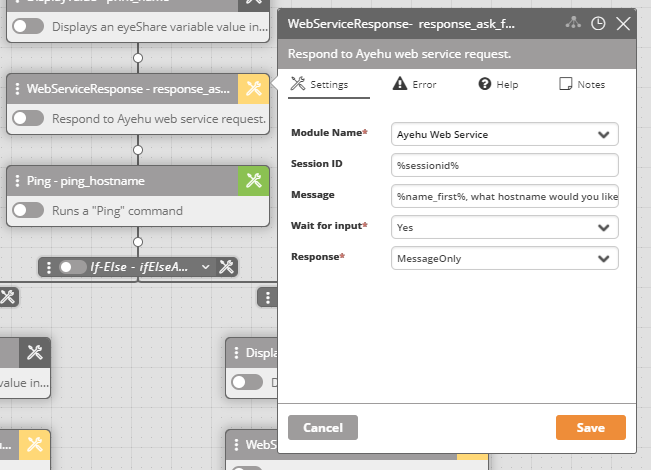Open the Wait for input dropdown
The image size is (651, 470).
point(504,227)
